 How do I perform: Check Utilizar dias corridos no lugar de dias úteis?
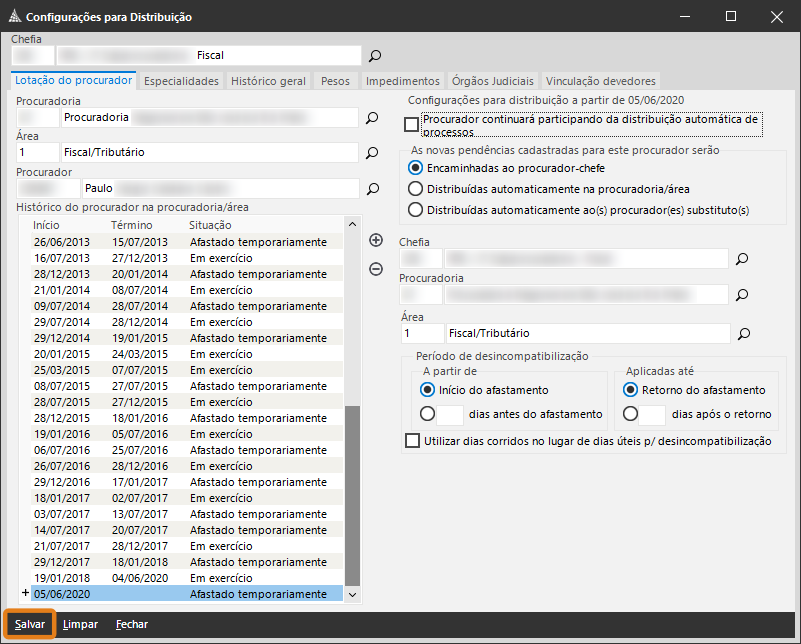click(412, 441)
